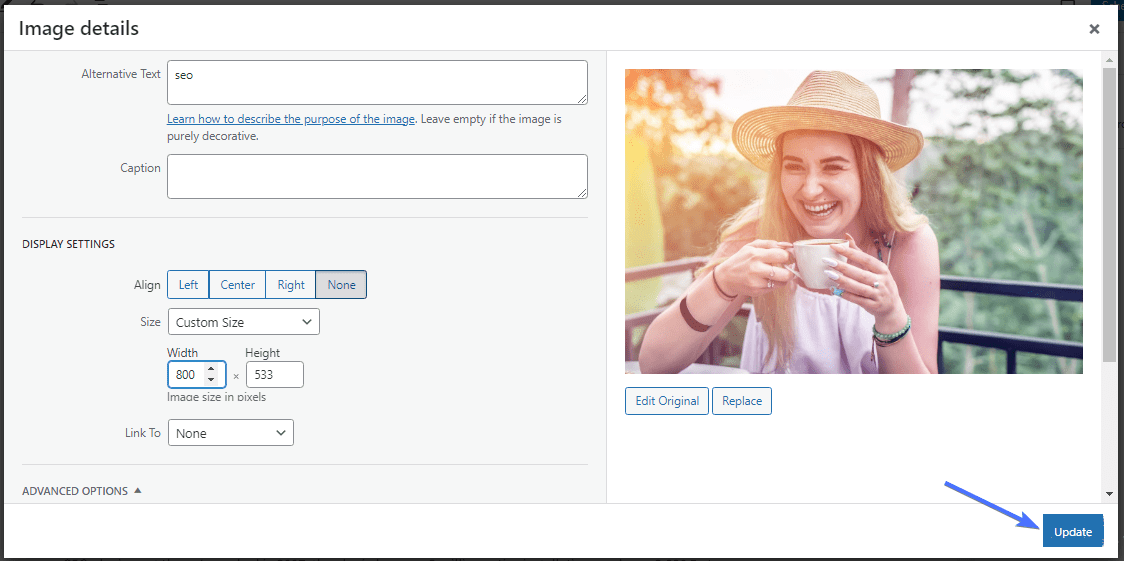
Task: Open the link on describing image purpose
Action: tap(290, 119)
